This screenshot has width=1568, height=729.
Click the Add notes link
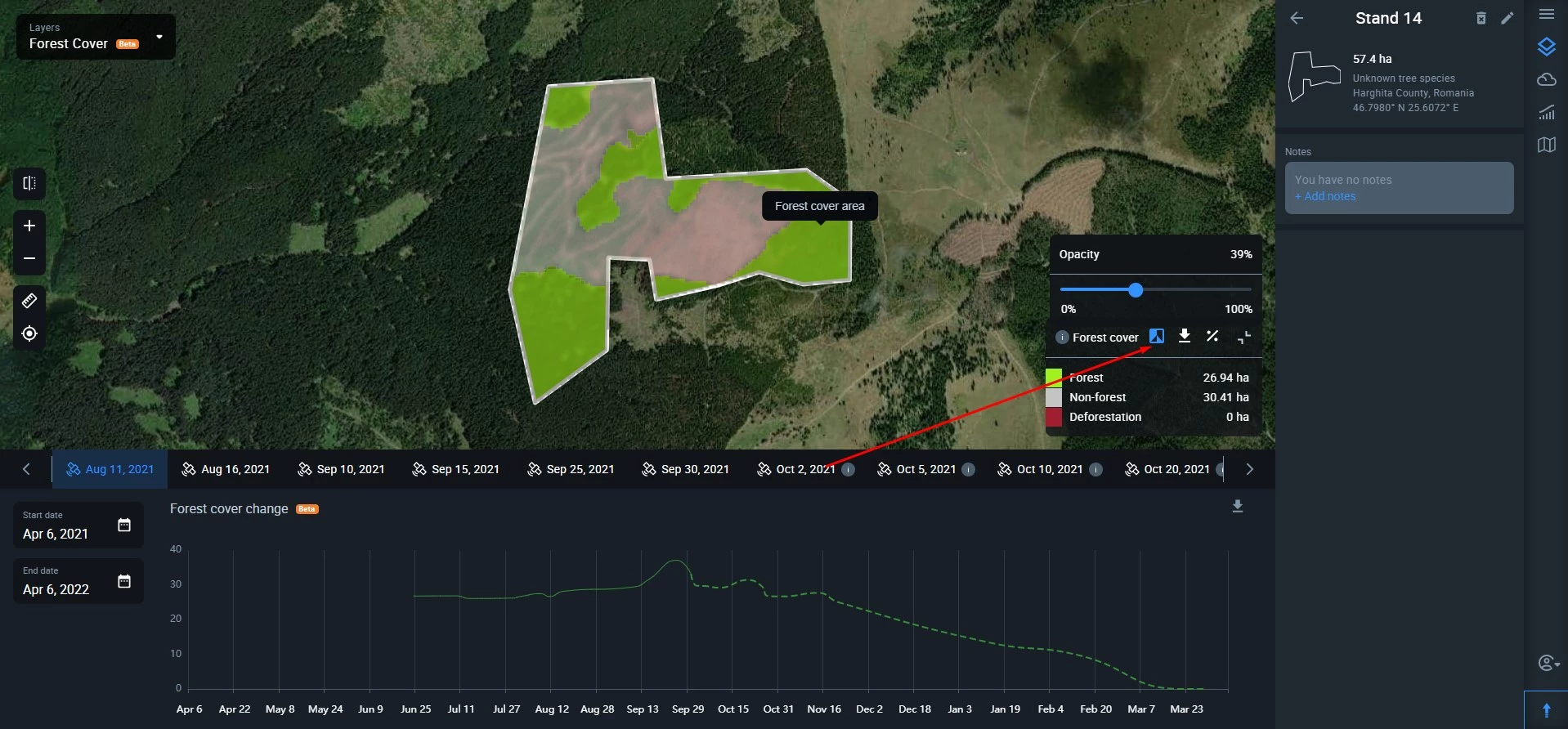(x=1324, y=196)
